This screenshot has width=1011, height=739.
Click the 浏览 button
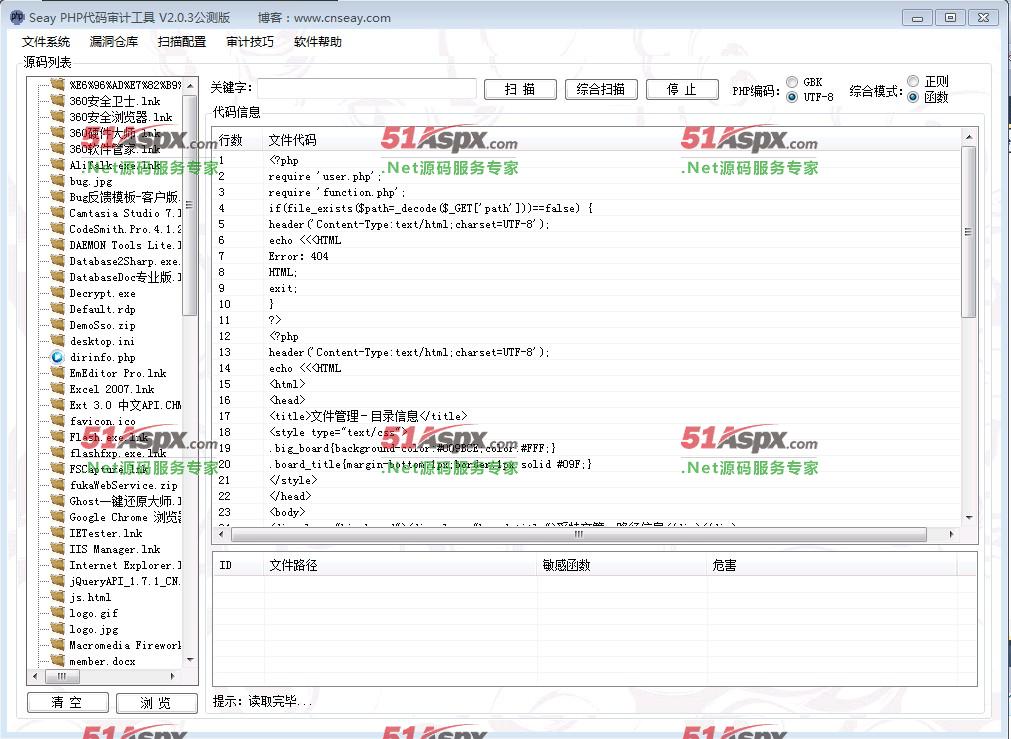click(x=157, y=702)
